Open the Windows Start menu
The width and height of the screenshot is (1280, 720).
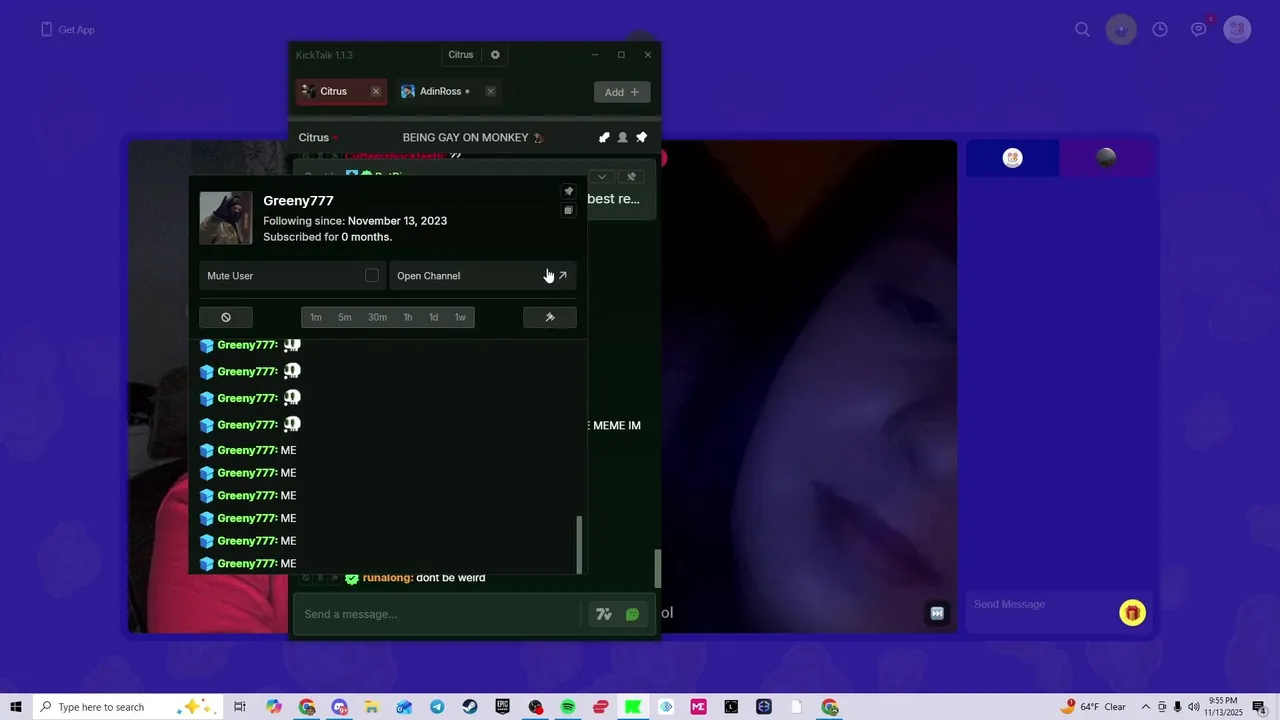(16, 707)
